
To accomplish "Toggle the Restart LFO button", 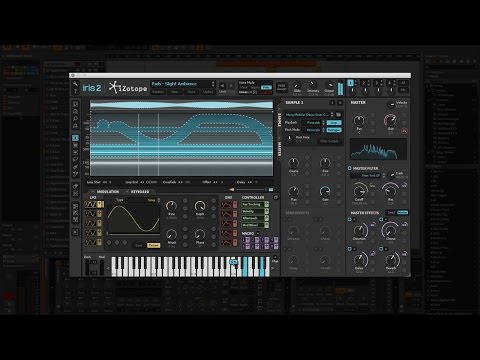I will (x=153, y=245).
